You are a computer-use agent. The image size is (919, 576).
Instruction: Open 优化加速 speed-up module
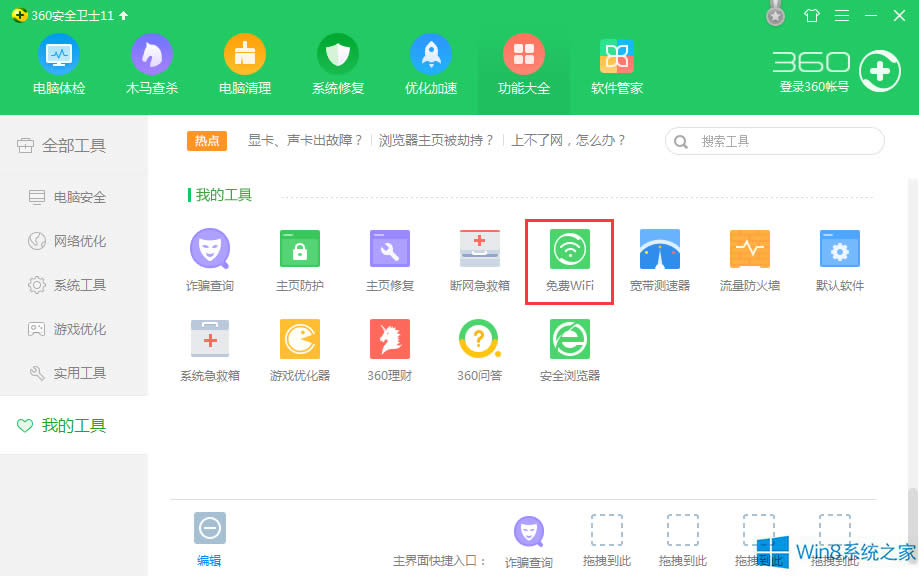[x=431, y=64]
